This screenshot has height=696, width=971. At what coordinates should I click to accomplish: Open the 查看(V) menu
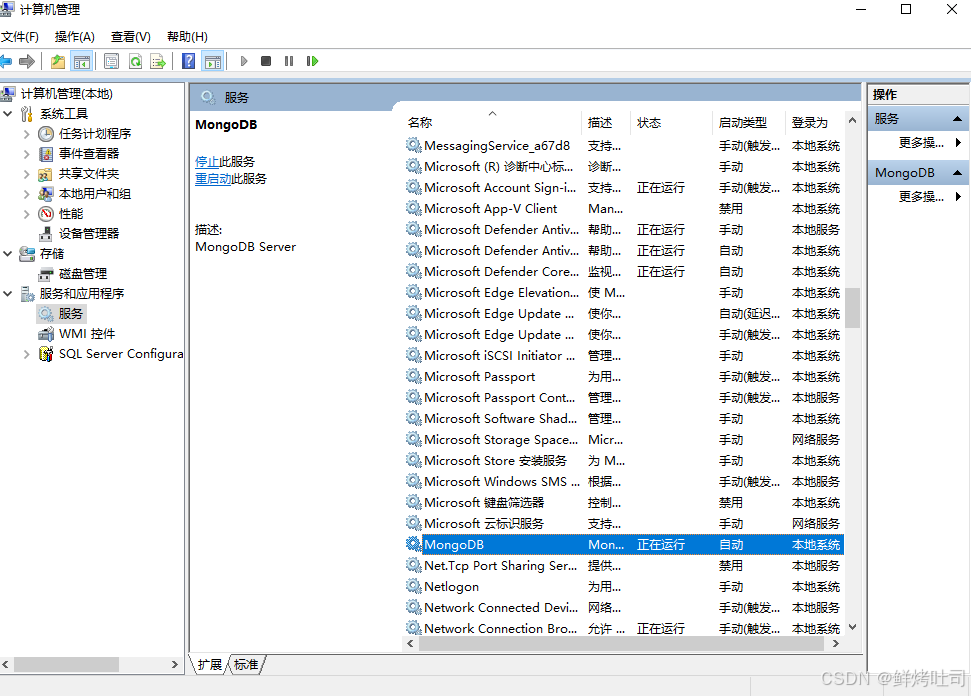click(x=131, y=37)
